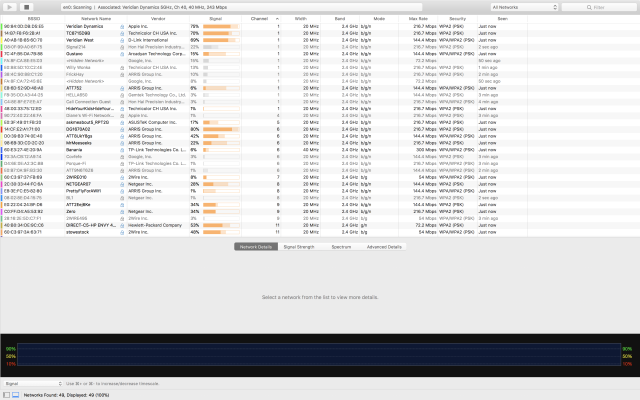Switch to Spectrum tab
640x400 pixels.
tap(341, 247)
